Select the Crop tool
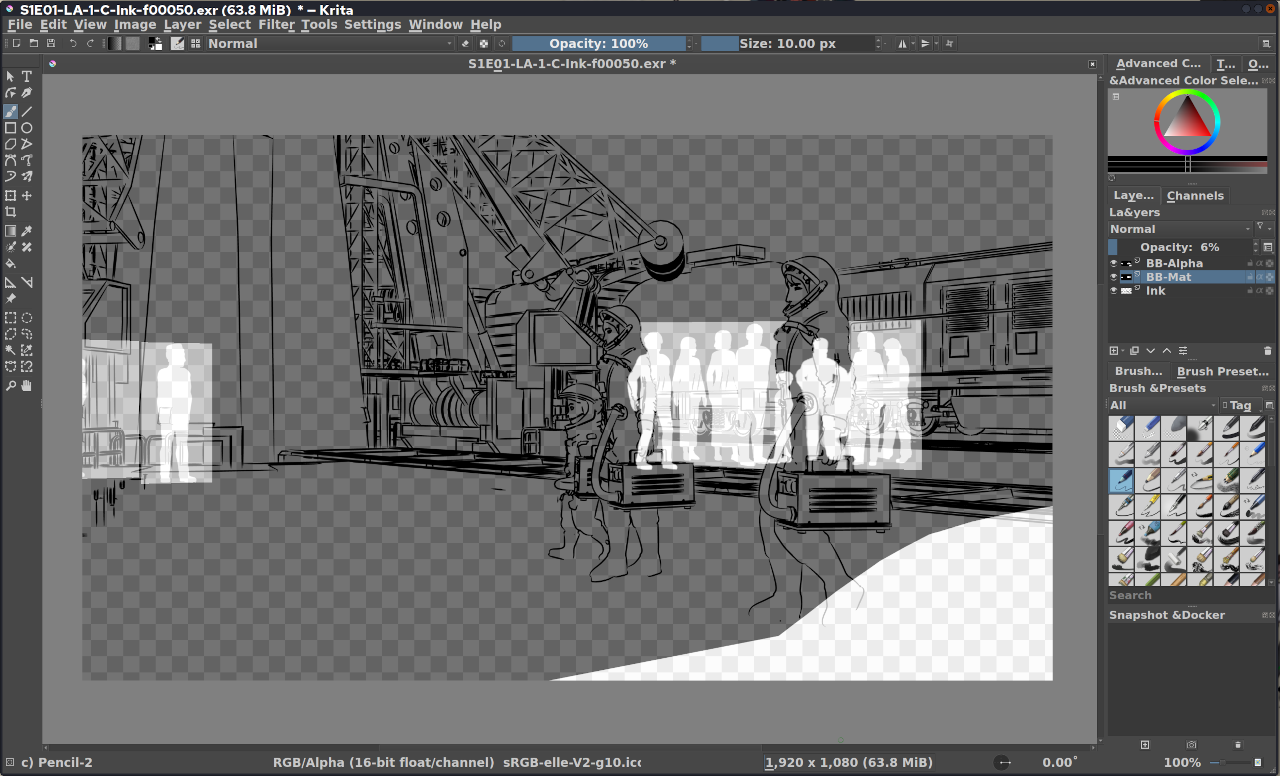The image size is (1280, 776). pyautogui.click(x=10, y=212)
